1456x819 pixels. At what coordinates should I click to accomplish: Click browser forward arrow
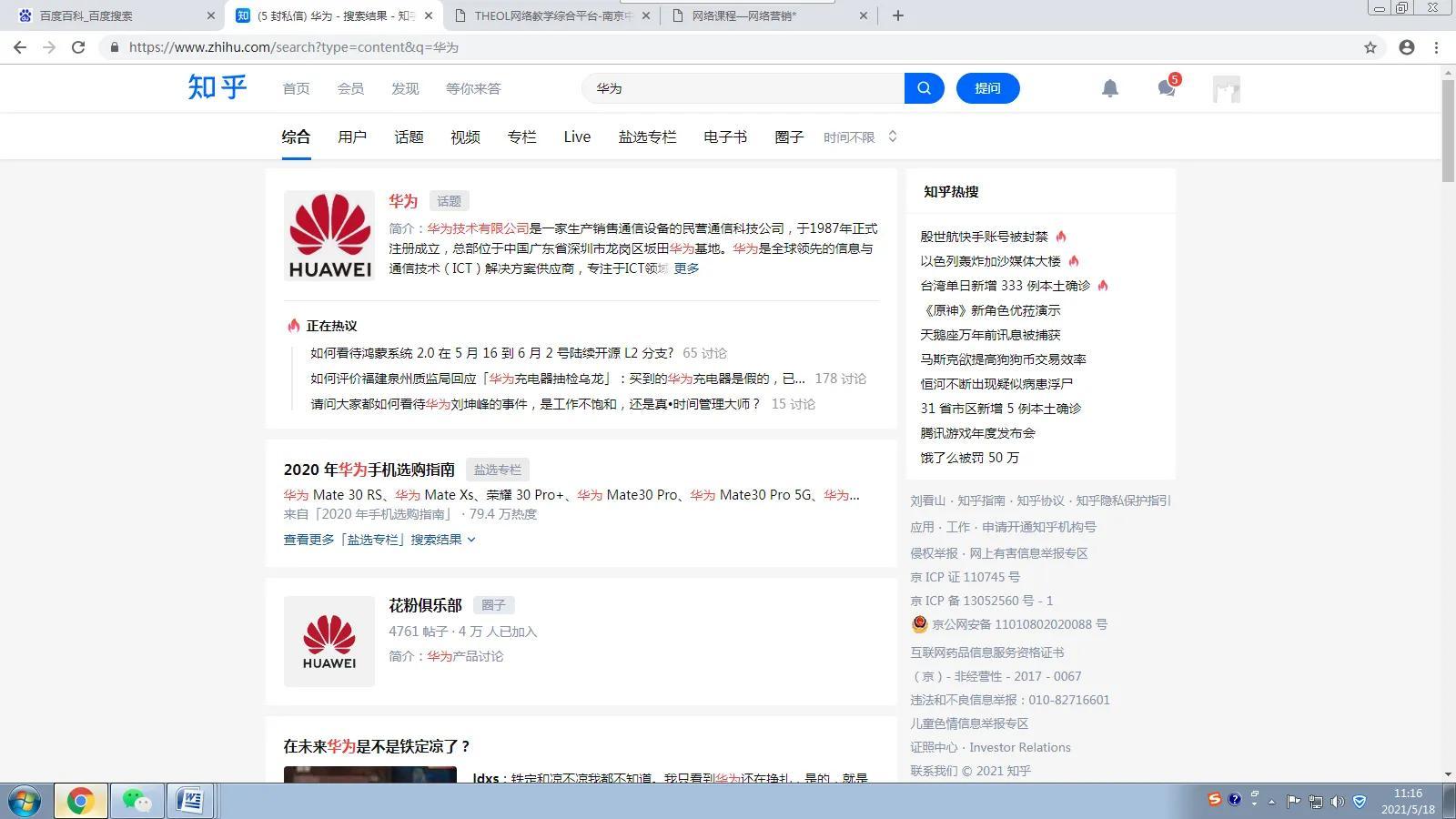pos(49,47)
